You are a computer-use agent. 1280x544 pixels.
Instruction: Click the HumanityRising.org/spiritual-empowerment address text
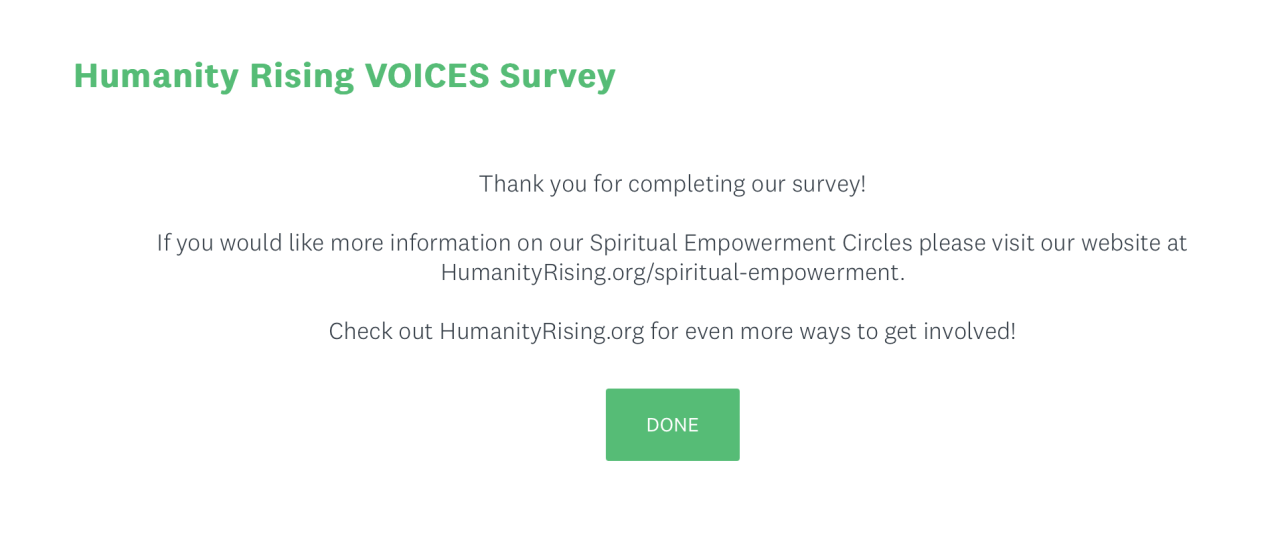[672, 272]
